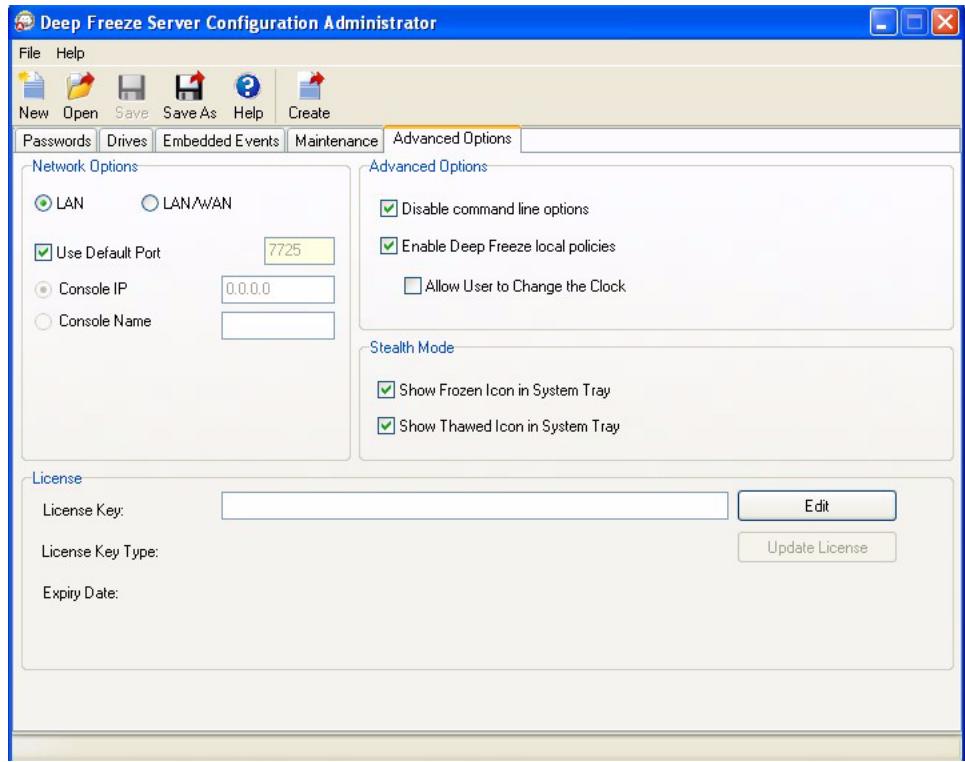Image resolution: width=965 pixels, height=762 pixels.
Task: Switch to the Embedded Events tab
Action: tap(221, 141)
